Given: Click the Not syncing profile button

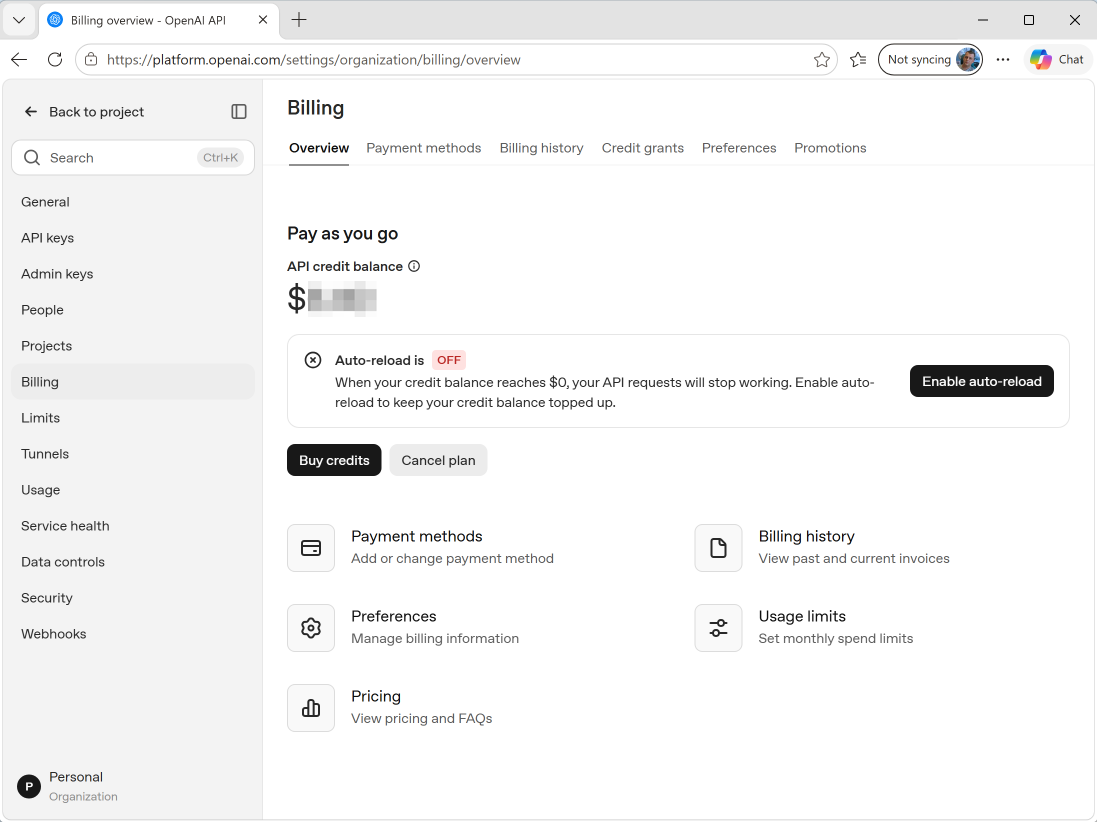Looking at the screenshot, I should 930,60.
